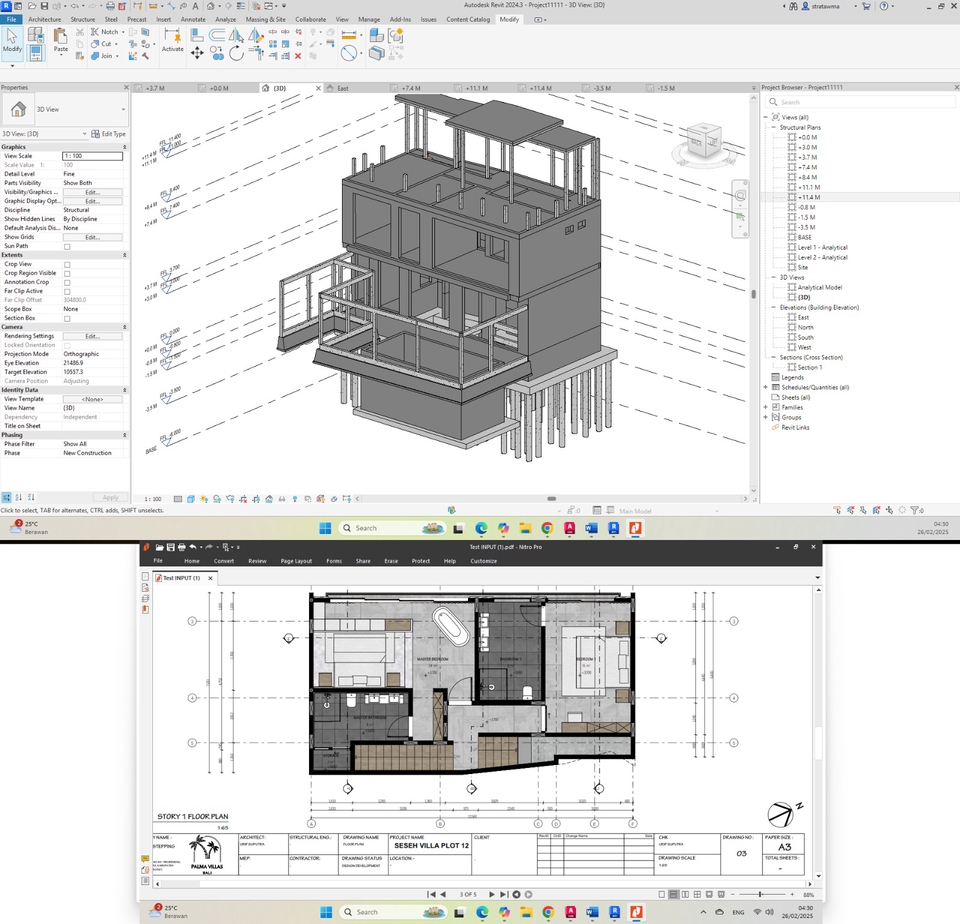Enable the Crop View checkbox
Image resolution: width=960 pixels, height=924 pixels.
pos(66,264)
